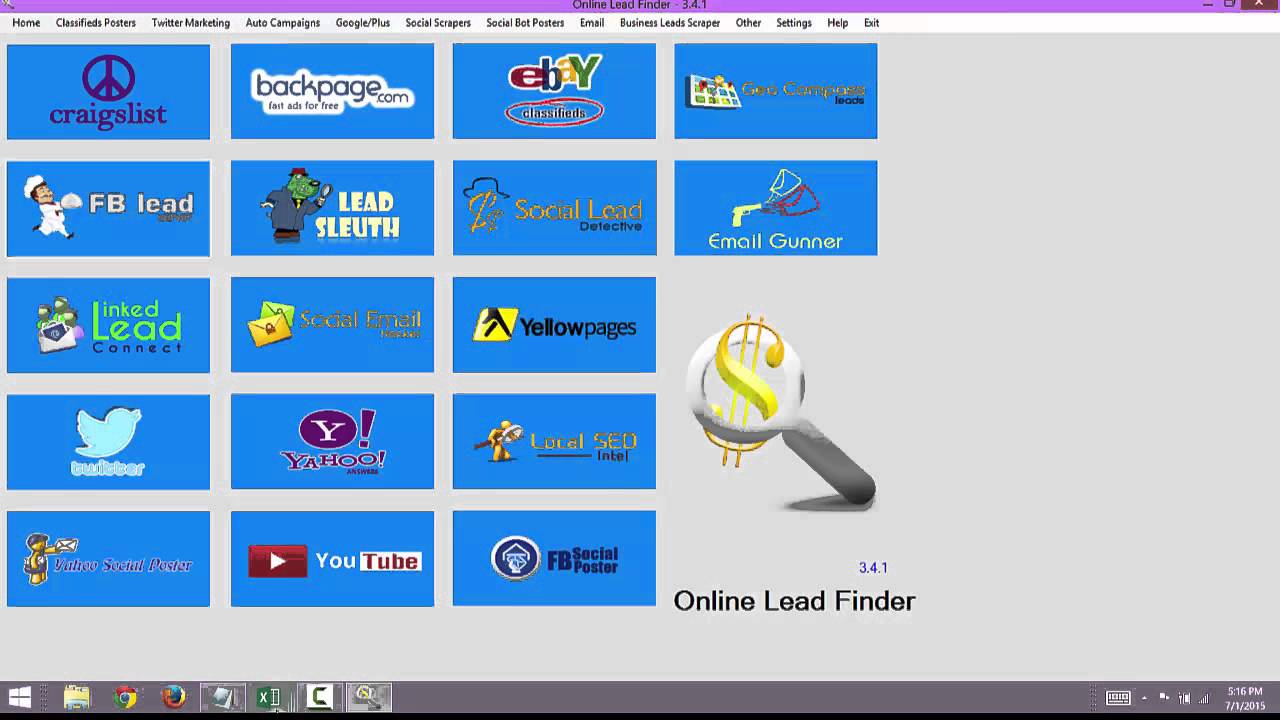This screenshot has height=720, width=1280.
Task: Launch the YouTube tile
Action: pos(332,559)
